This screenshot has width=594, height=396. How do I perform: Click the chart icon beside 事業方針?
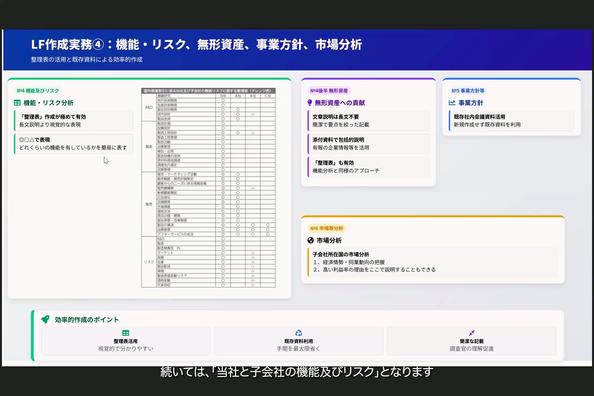click(452, 103)
